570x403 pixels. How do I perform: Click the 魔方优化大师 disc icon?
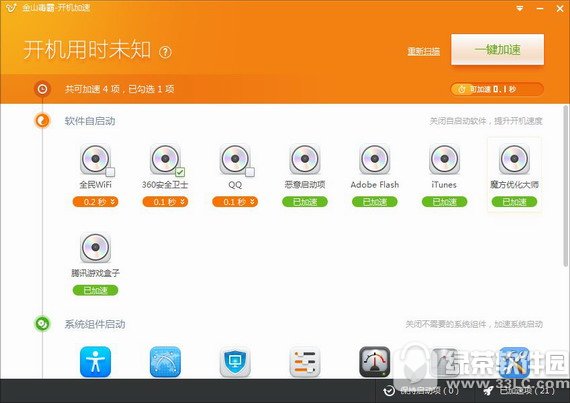514,159
